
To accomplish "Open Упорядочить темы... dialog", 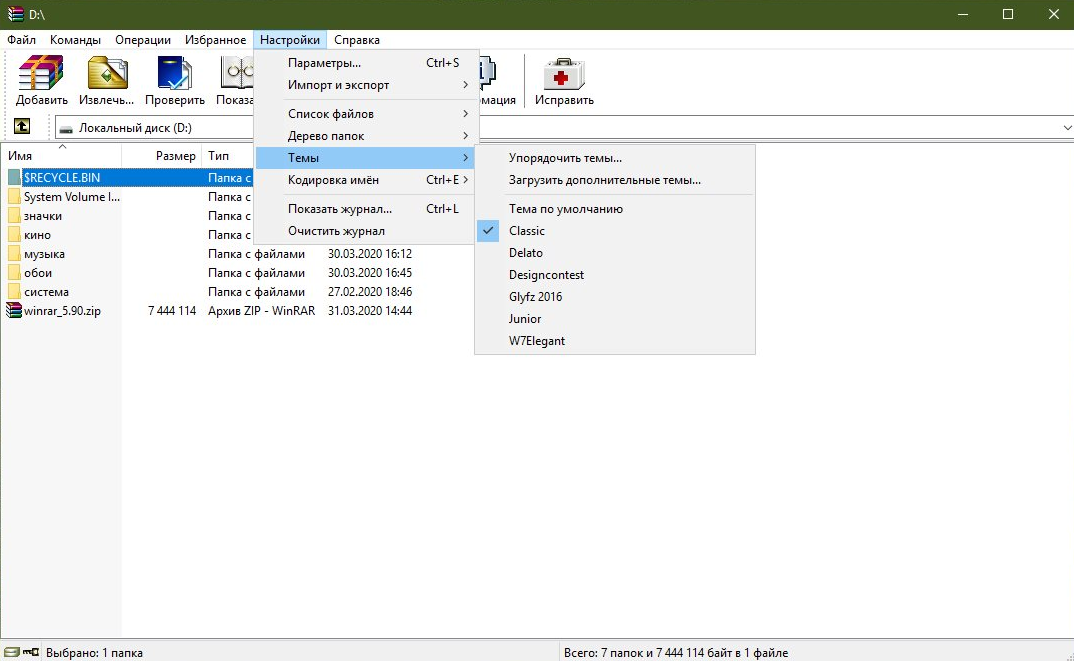I will (614, 158).
